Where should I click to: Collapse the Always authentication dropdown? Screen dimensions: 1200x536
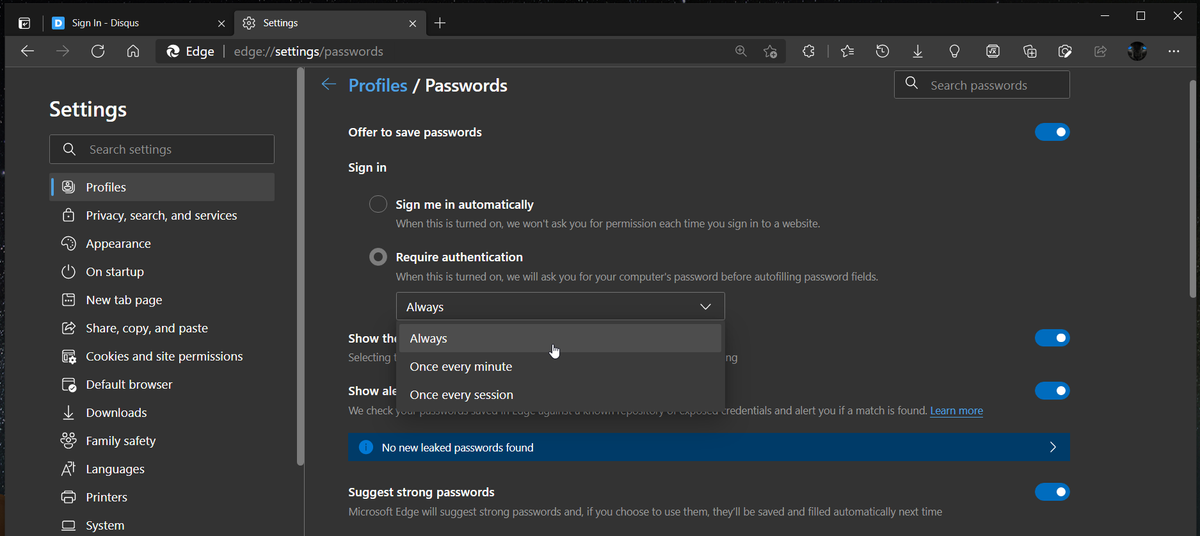coord(560,306)
